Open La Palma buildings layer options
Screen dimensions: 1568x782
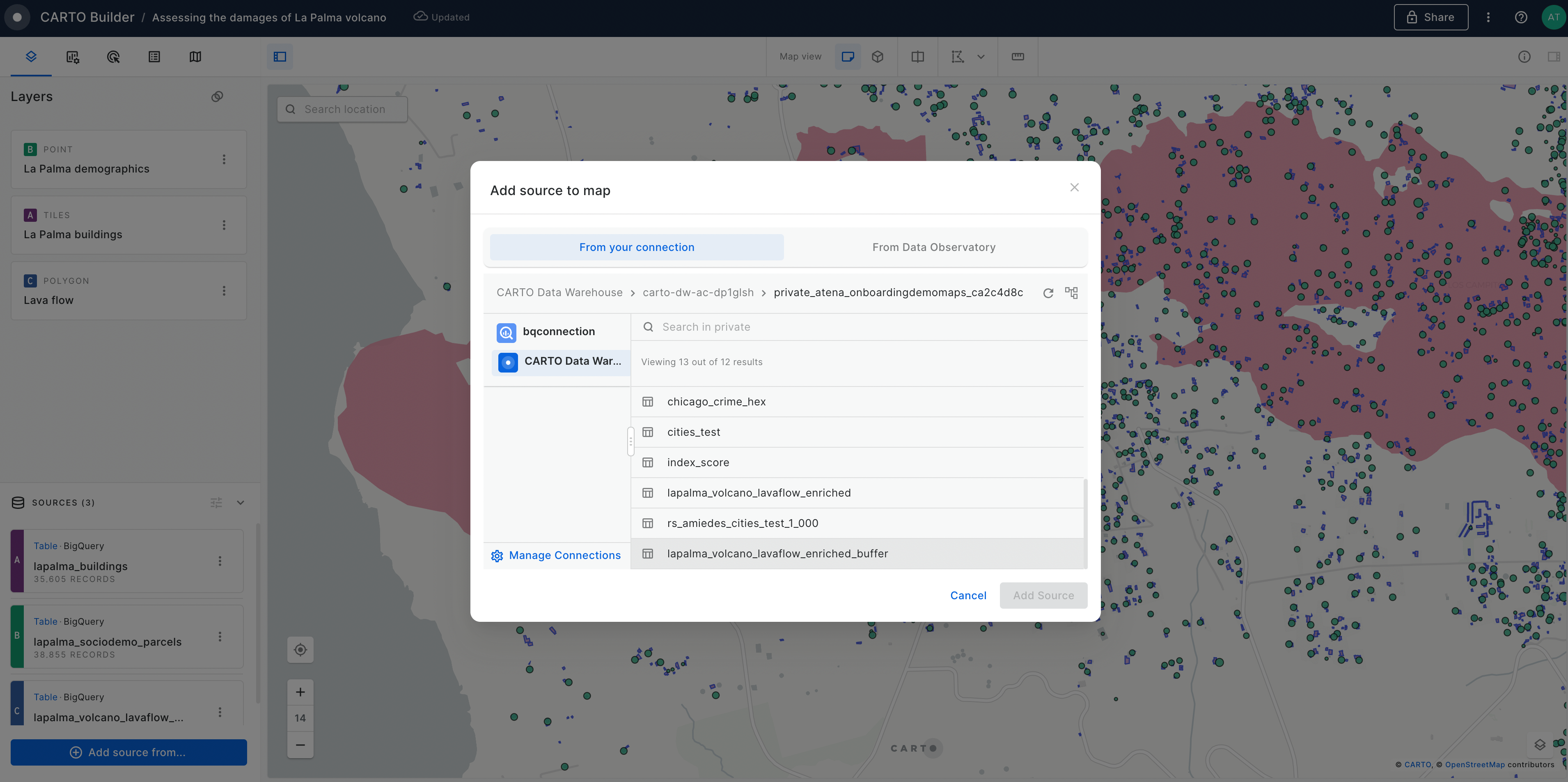pos(224,225)
